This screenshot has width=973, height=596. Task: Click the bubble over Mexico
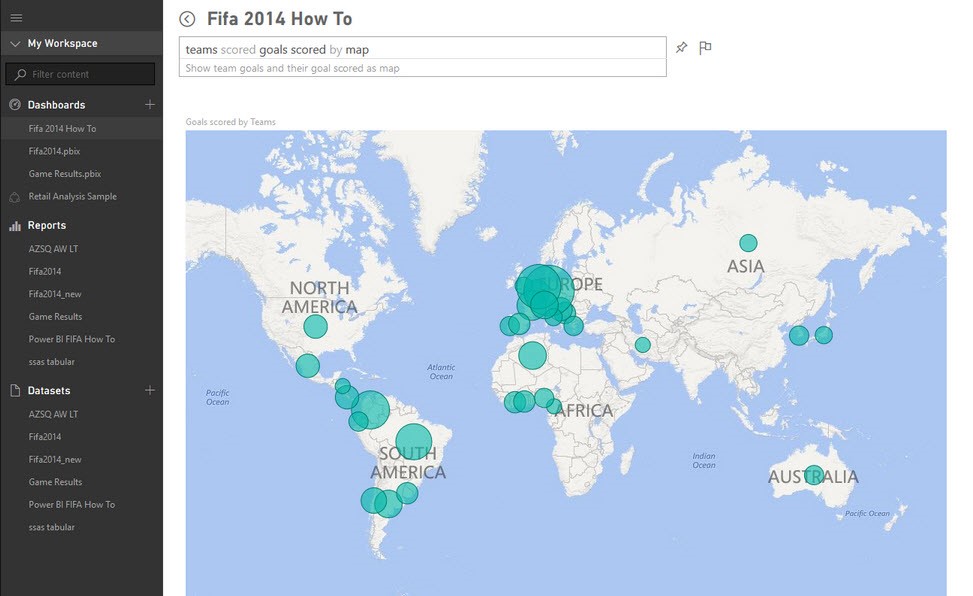click(307, 366)
